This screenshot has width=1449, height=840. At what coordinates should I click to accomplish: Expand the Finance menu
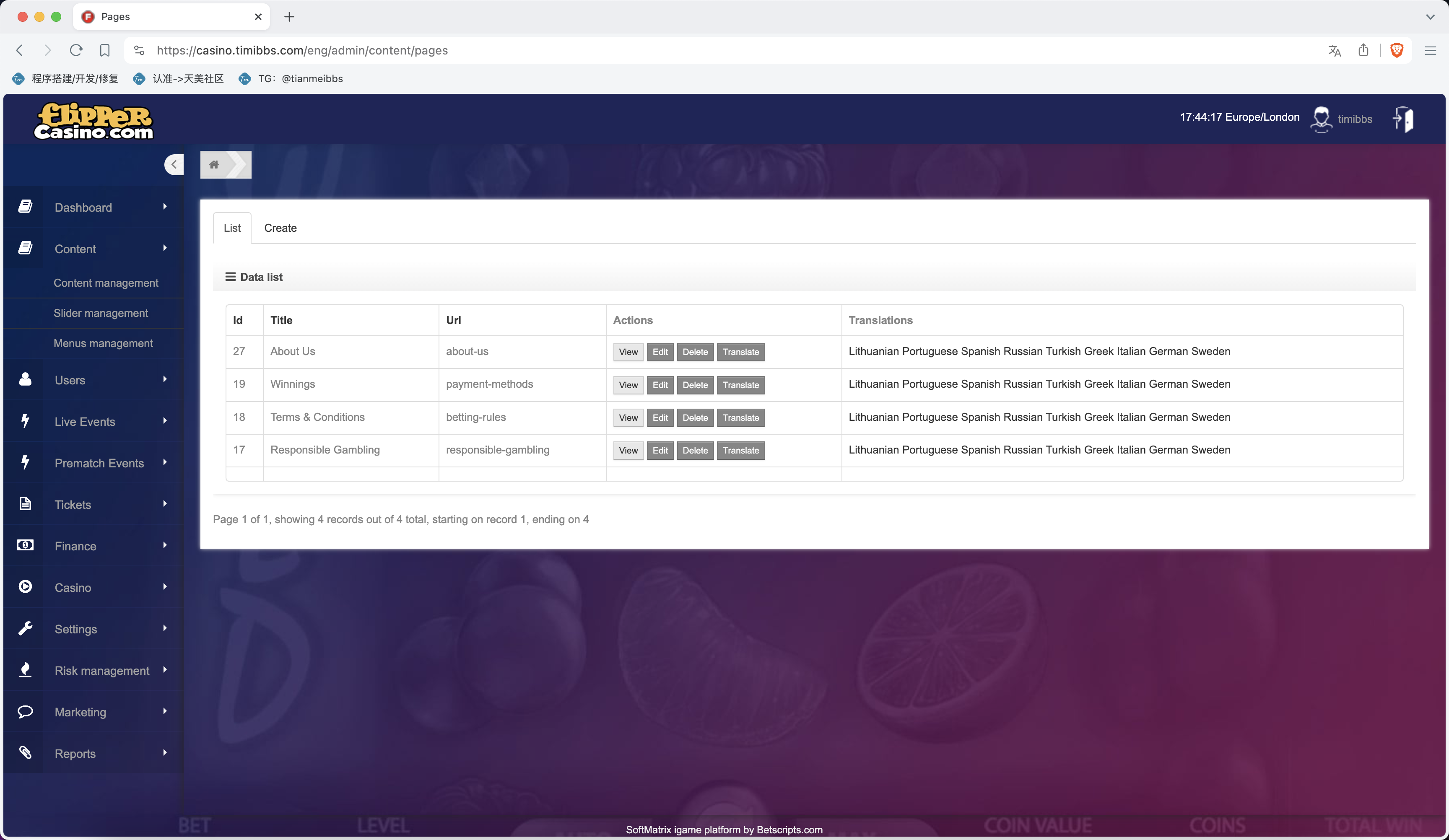point(164,544)
